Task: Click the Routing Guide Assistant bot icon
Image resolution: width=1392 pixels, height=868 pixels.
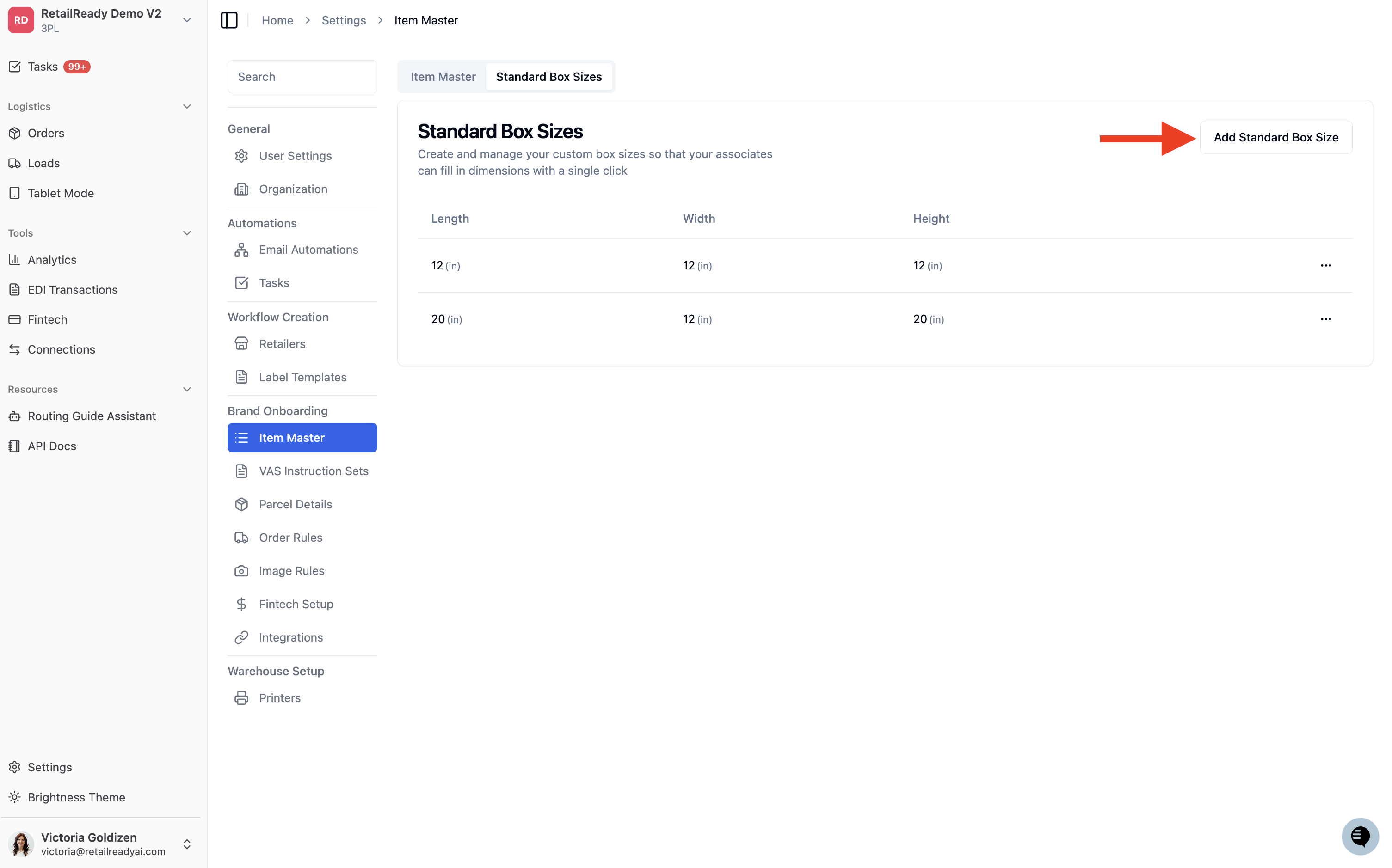Action: coord(15,416)
